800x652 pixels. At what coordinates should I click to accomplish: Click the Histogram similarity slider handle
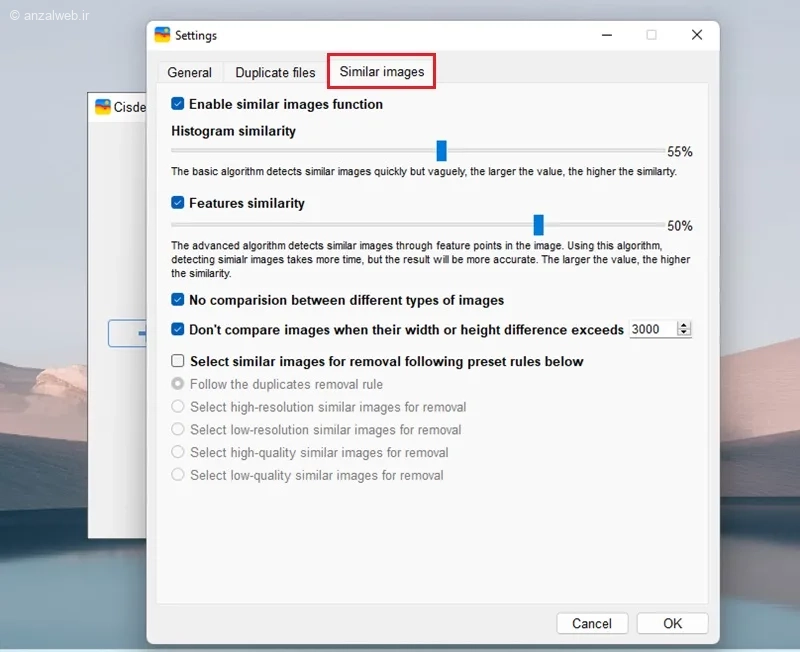pos(442,151)
